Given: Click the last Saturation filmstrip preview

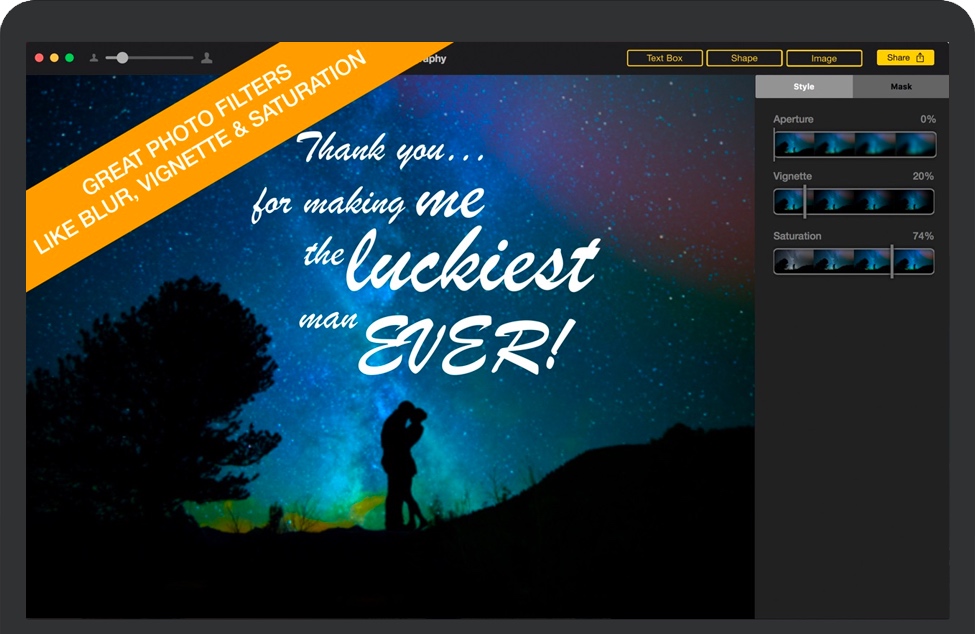Looking at the screenshot, I should 915,259.
